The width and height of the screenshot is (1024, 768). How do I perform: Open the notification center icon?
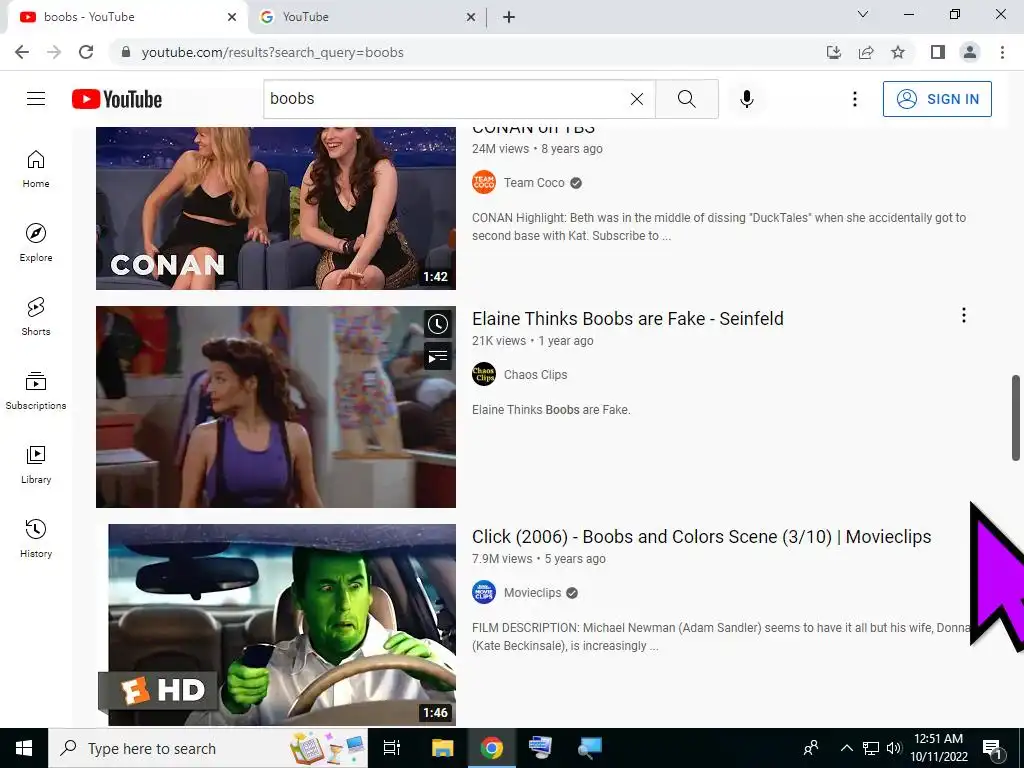(x=992, y=748)
